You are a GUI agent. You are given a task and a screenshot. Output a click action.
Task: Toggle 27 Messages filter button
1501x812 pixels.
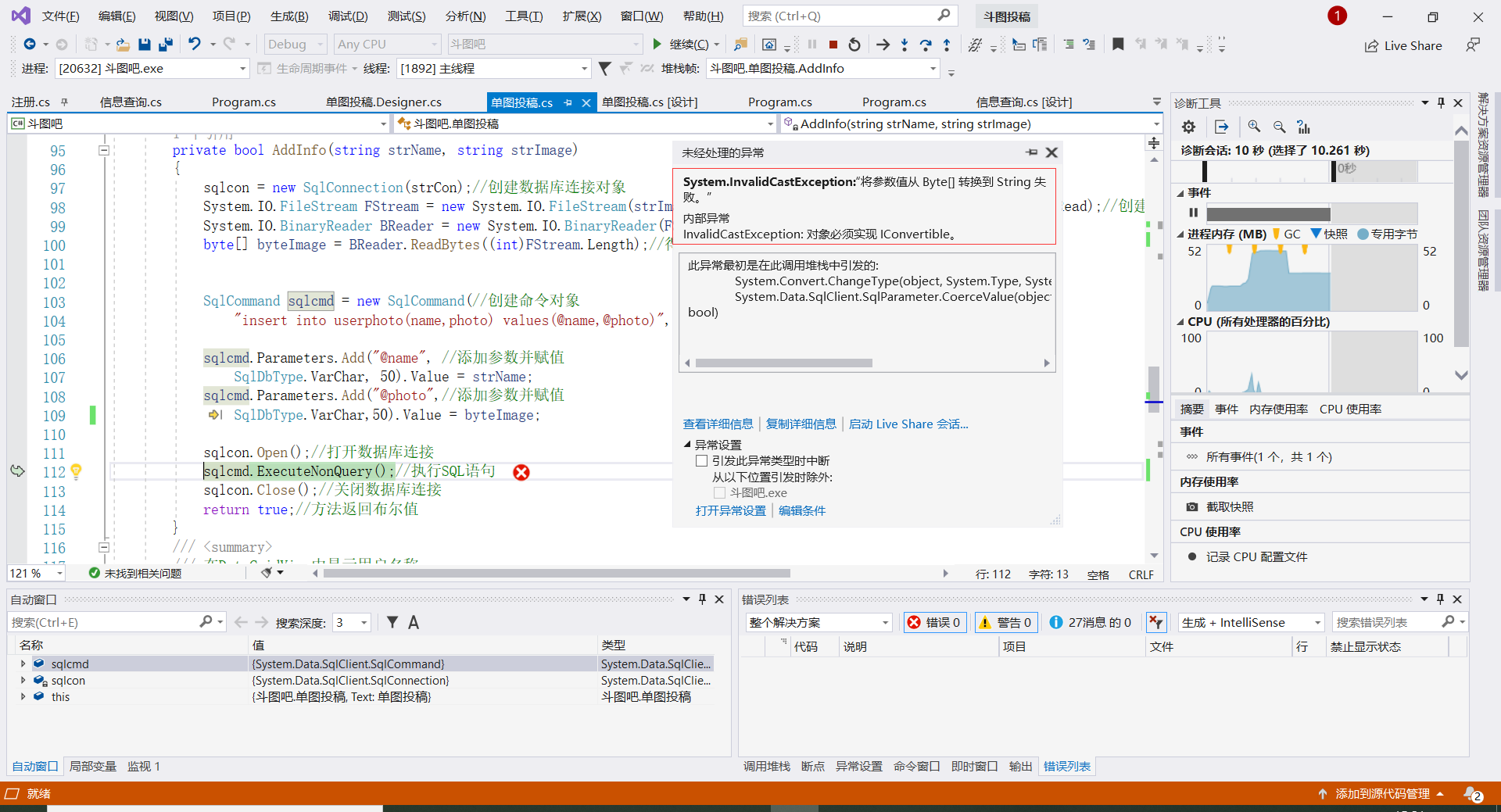tap(1091, 622)
